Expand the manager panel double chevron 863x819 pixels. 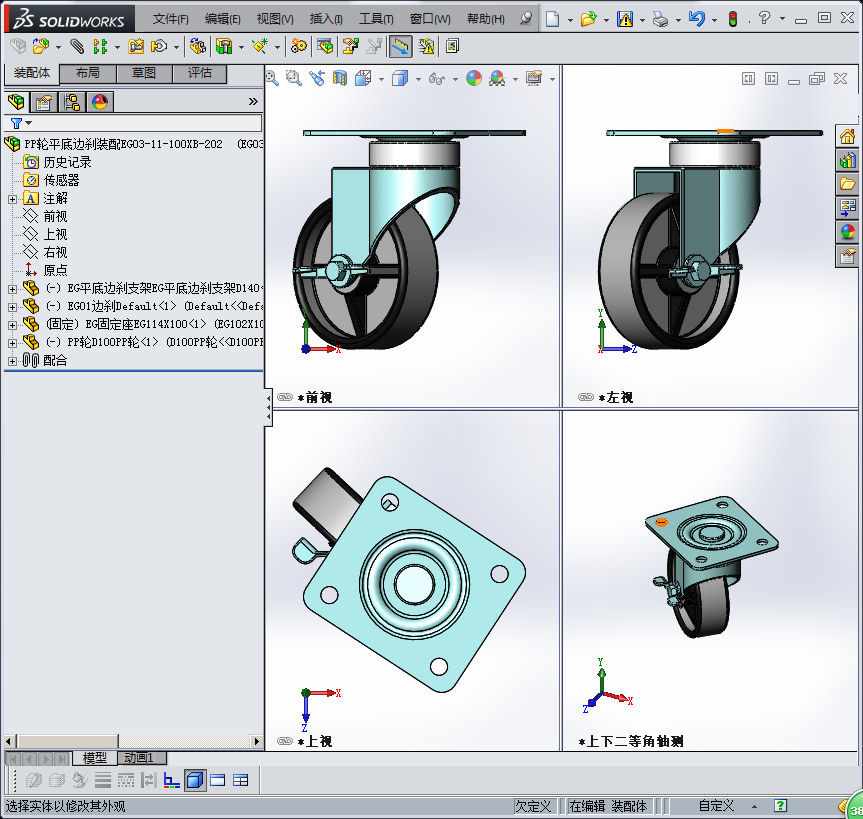pos(253,101)
